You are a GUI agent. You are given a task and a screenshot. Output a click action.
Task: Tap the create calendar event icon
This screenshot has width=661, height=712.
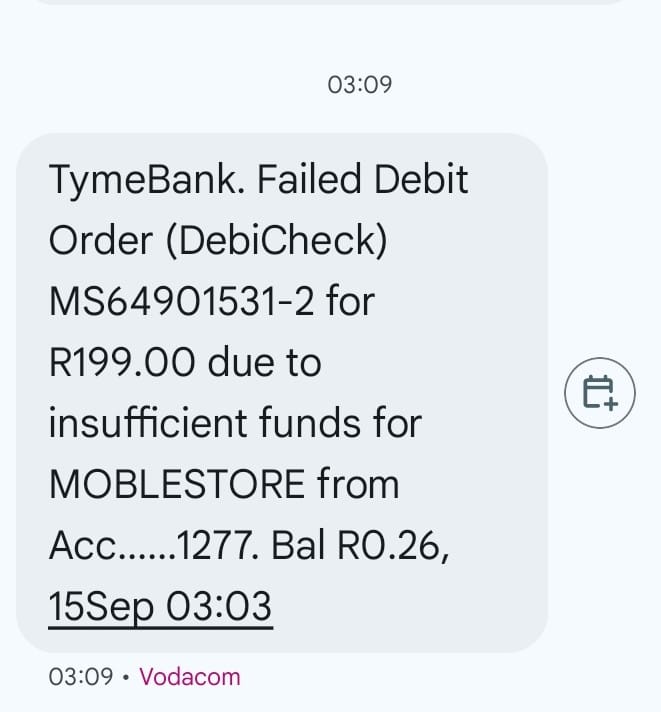point(600,392)
